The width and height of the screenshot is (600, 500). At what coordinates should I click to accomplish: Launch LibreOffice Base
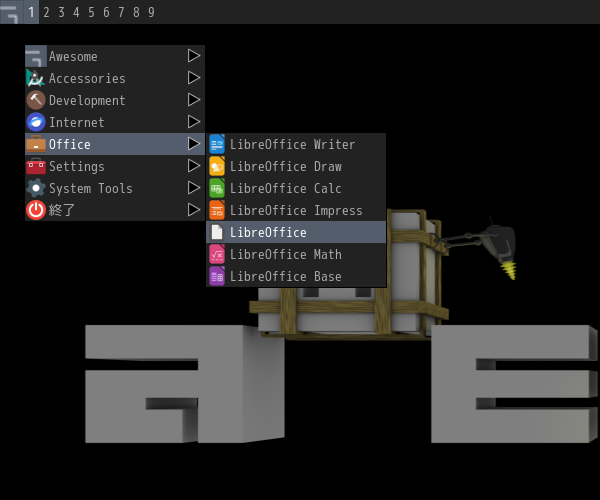point(296,276)
